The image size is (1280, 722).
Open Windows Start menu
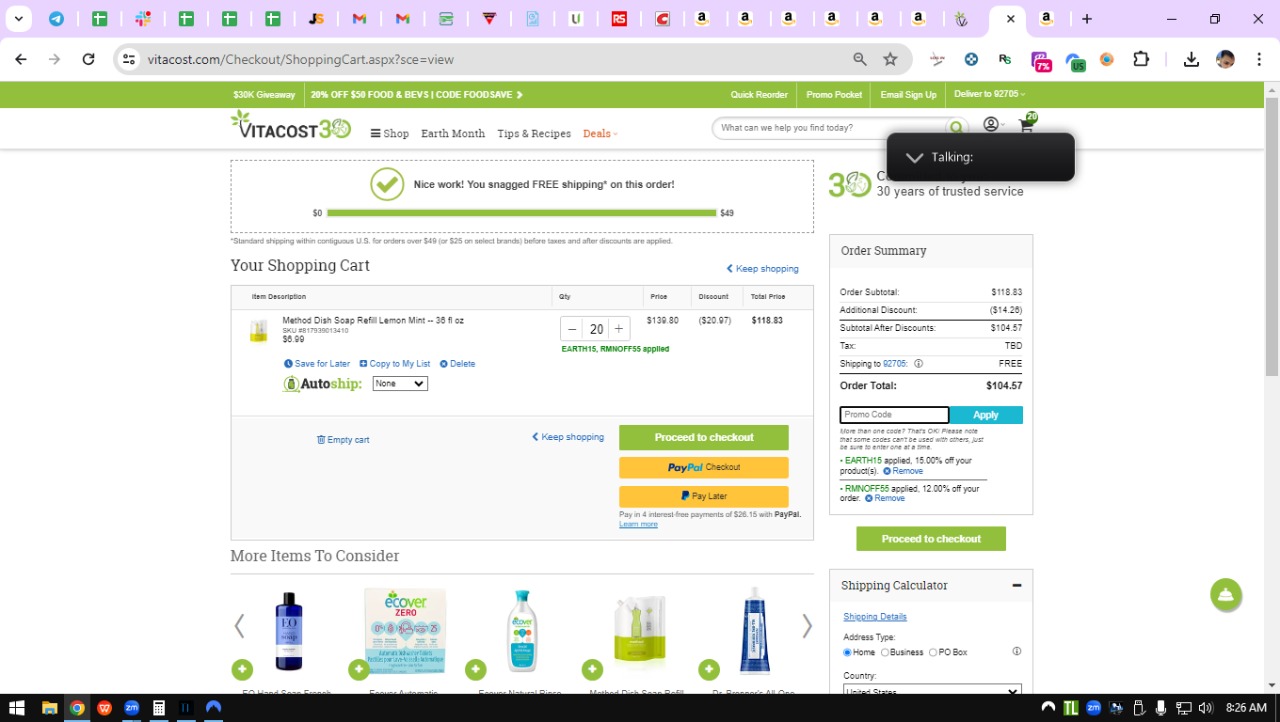coord(16,708)
